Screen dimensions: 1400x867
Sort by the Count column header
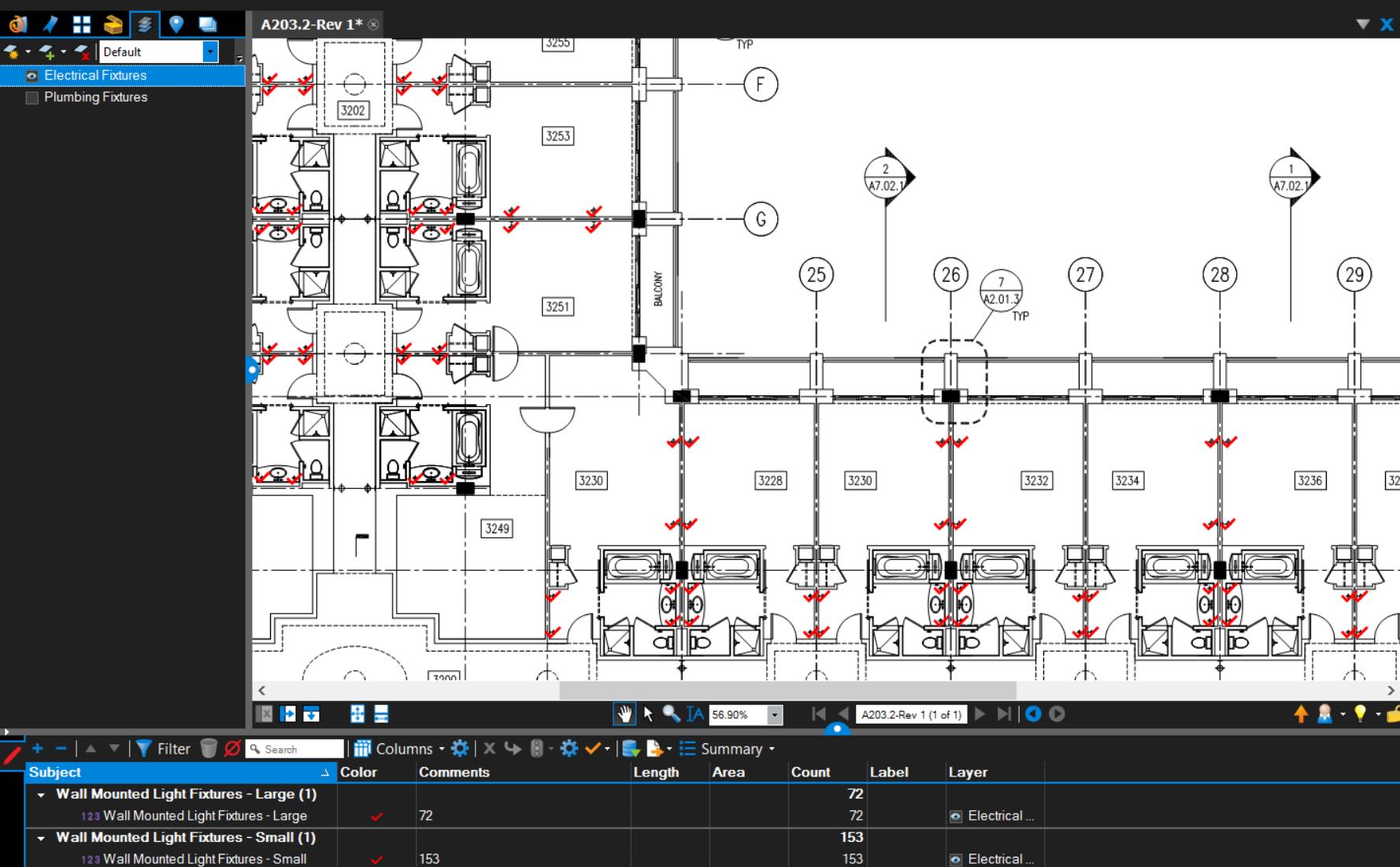point(827,773)
